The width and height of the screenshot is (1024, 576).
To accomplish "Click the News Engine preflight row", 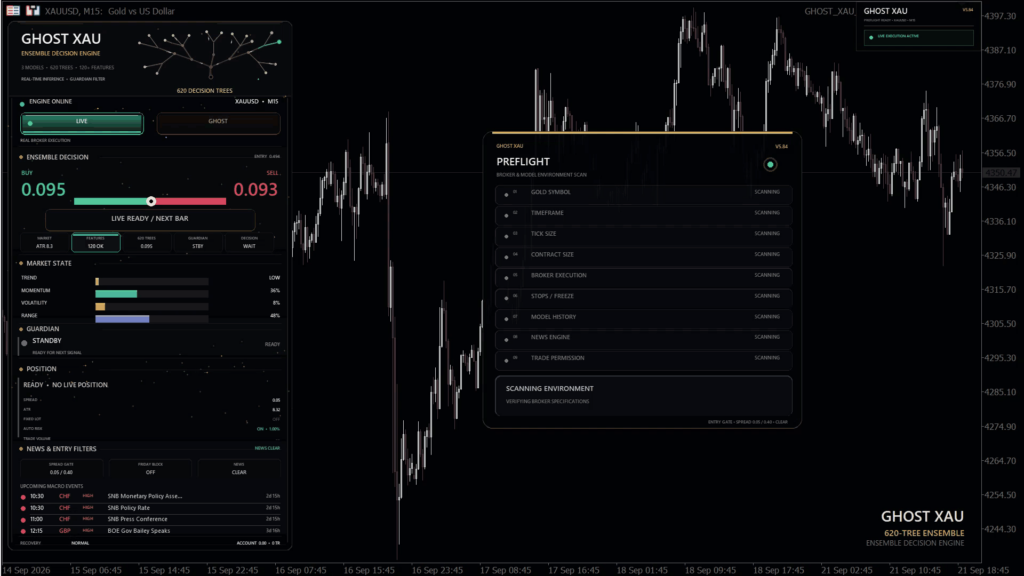I will point(644,338).
